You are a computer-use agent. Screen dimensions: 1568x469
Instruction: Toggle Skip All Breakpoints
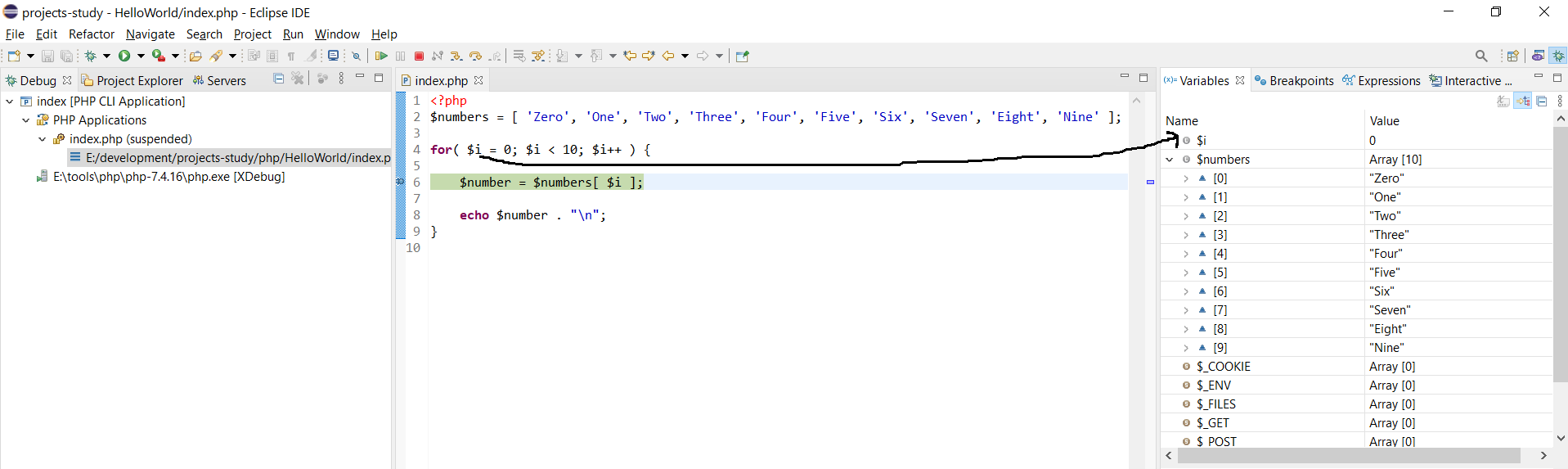(x=356, y=56)
